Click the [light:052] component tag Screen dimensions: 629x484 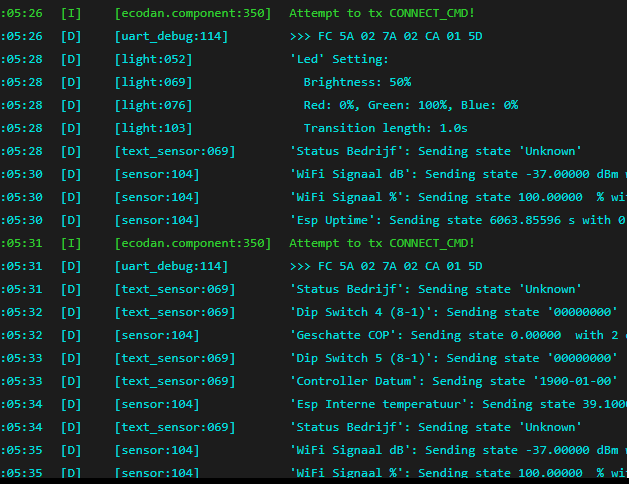click(x=153, y=59)
